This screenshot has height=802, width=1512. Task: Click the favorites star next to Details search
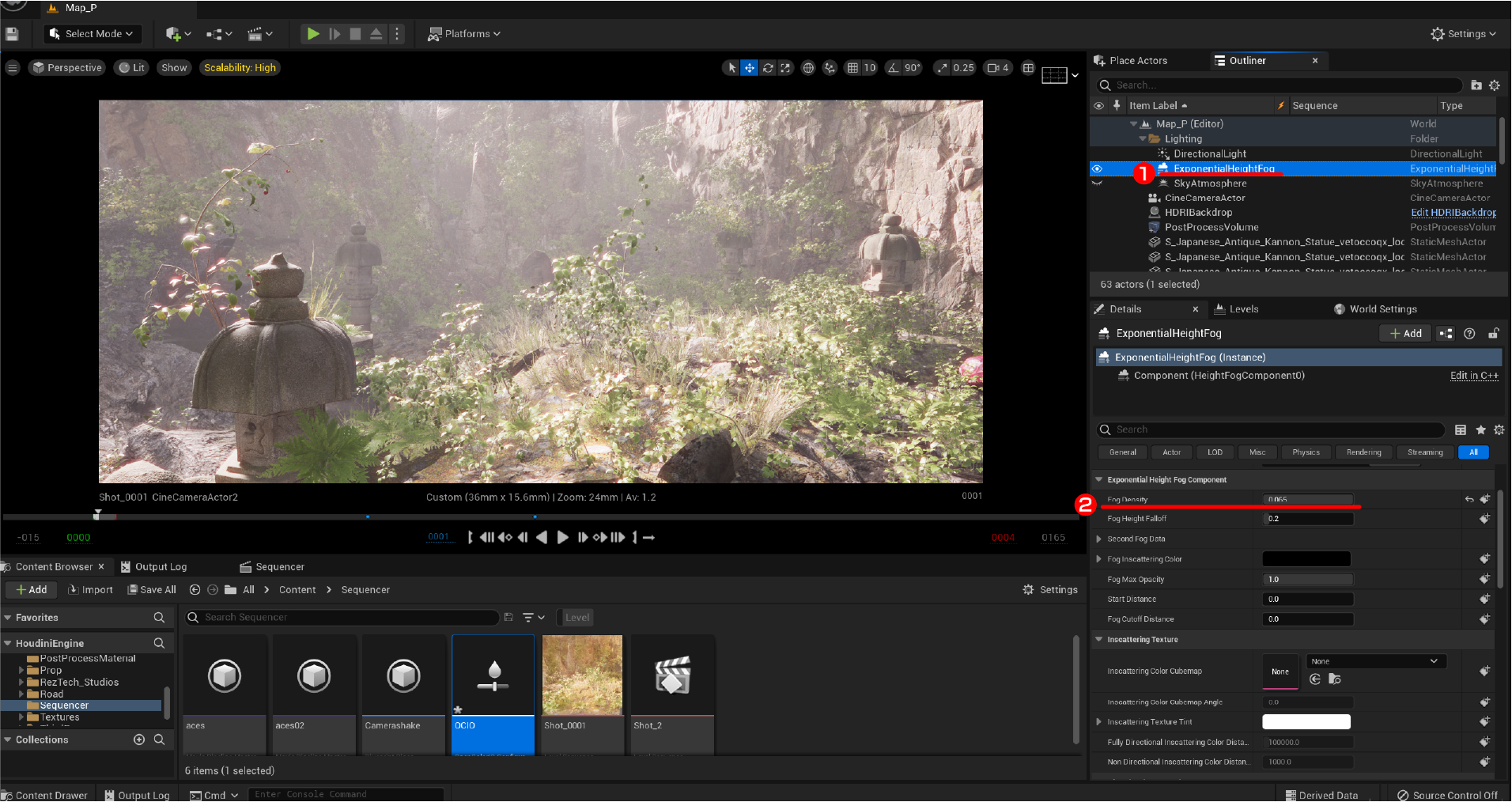point(1480,429)
